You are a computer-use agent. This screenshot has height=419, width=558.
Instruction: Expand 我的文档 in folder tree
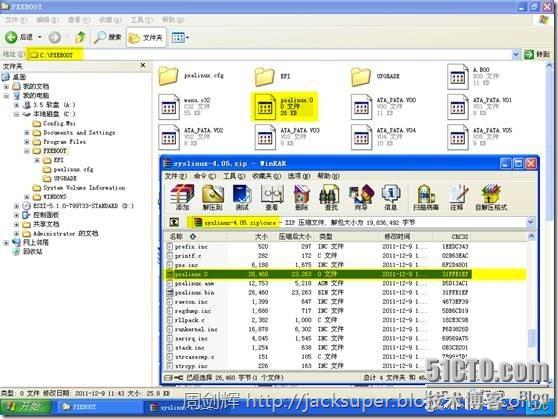pos(6,87)
